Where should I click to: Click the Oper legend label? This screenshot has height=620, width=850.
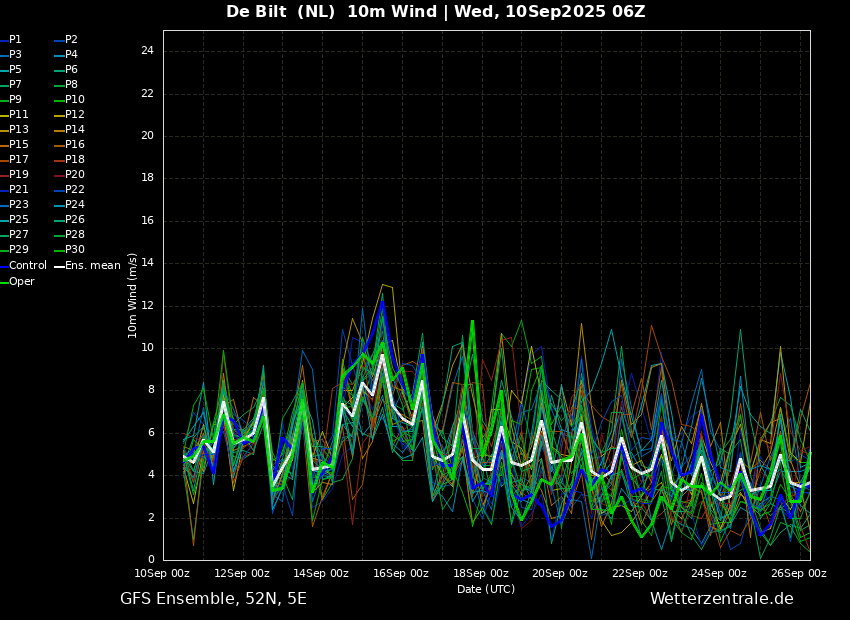coord(22,282)
